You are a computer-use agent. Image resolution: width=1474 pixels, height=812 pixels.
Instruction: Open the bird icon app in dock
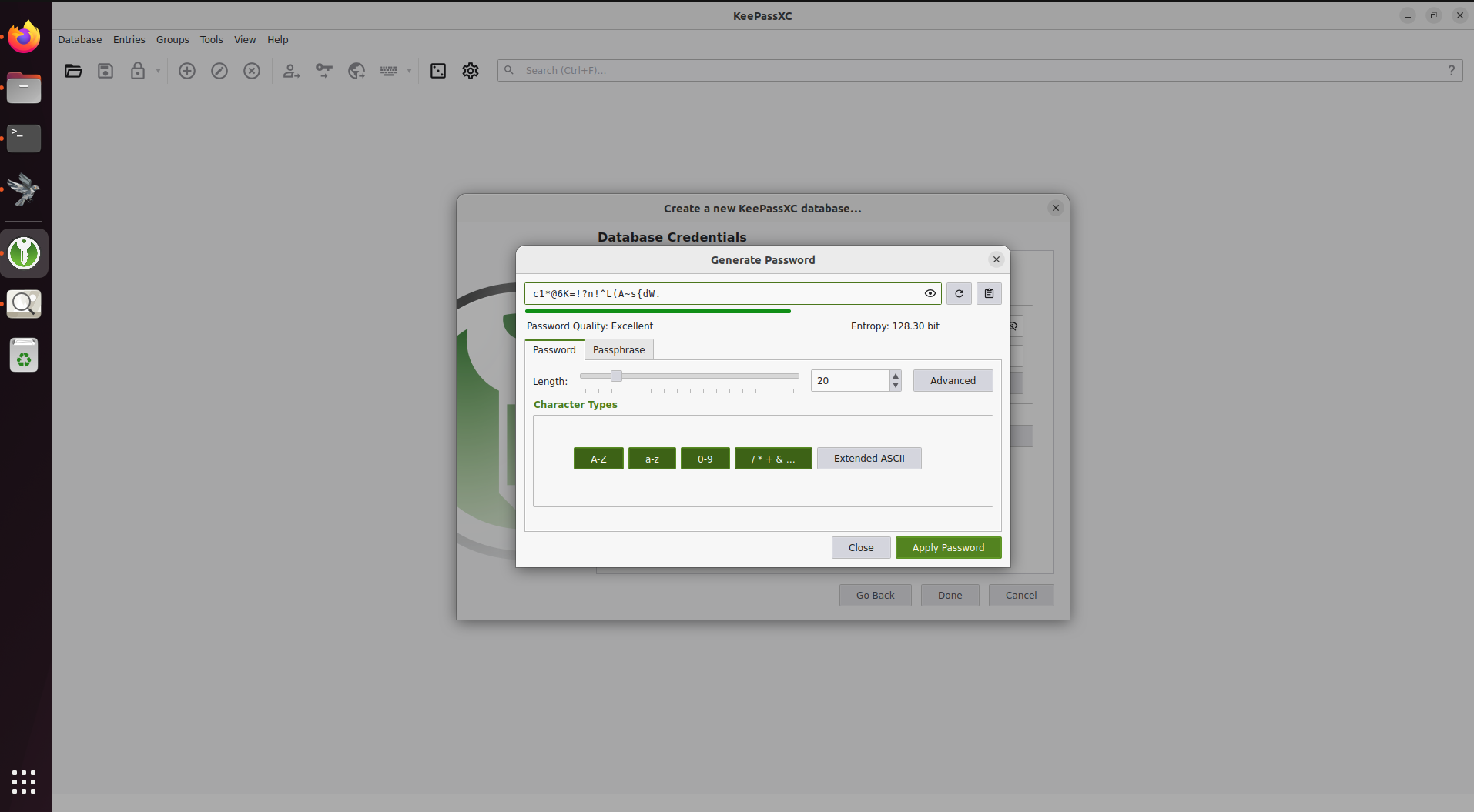pyautogui.click(x=24, y=189)
